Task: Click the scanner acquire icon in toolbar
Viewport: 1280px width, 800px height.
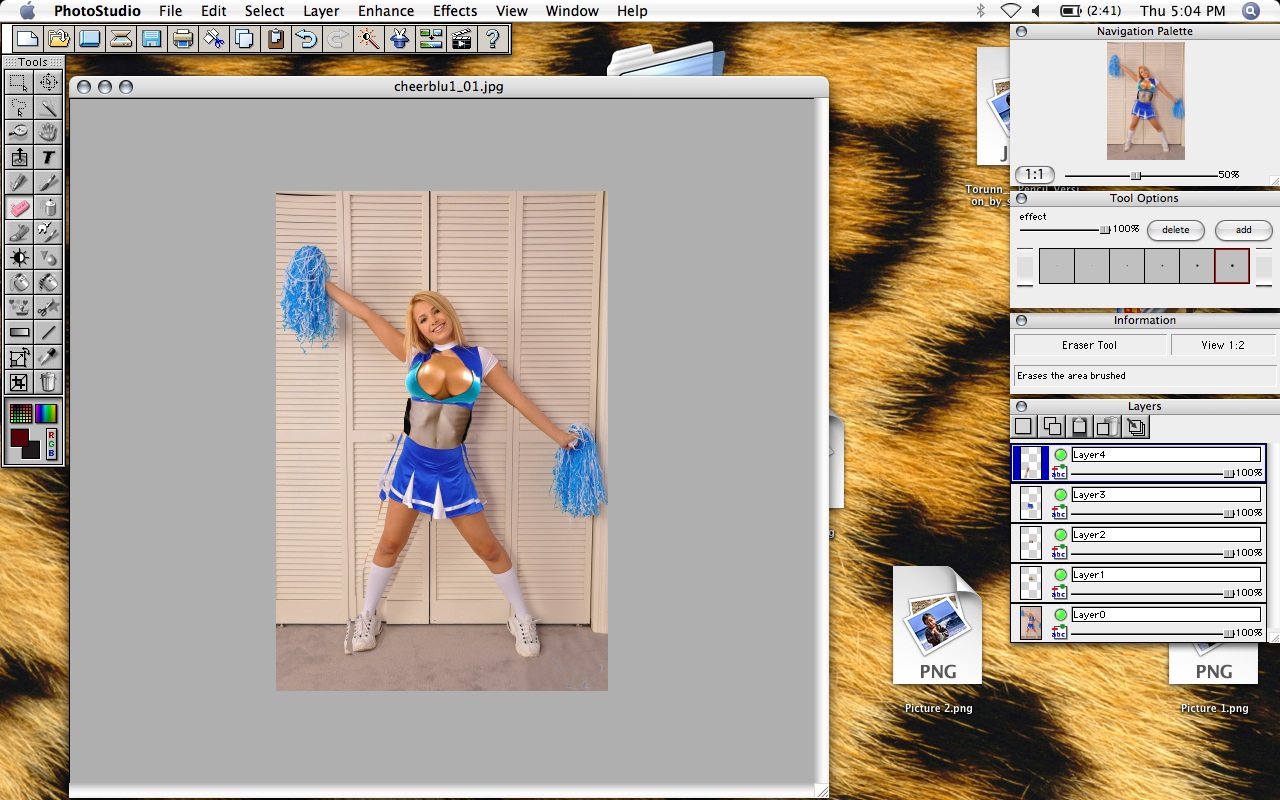Action: click(x=121, y=39)
